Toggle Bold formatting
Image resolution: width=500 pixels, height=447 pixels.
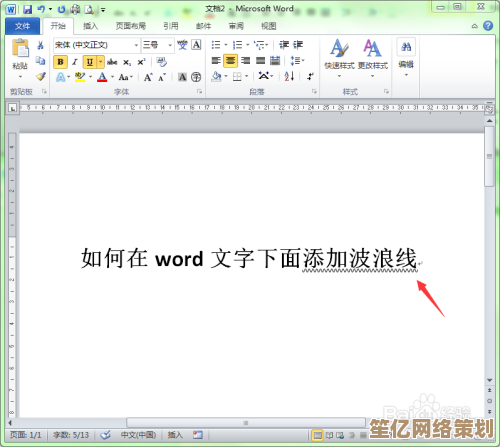pyautogui.click(x=60, y=62)
